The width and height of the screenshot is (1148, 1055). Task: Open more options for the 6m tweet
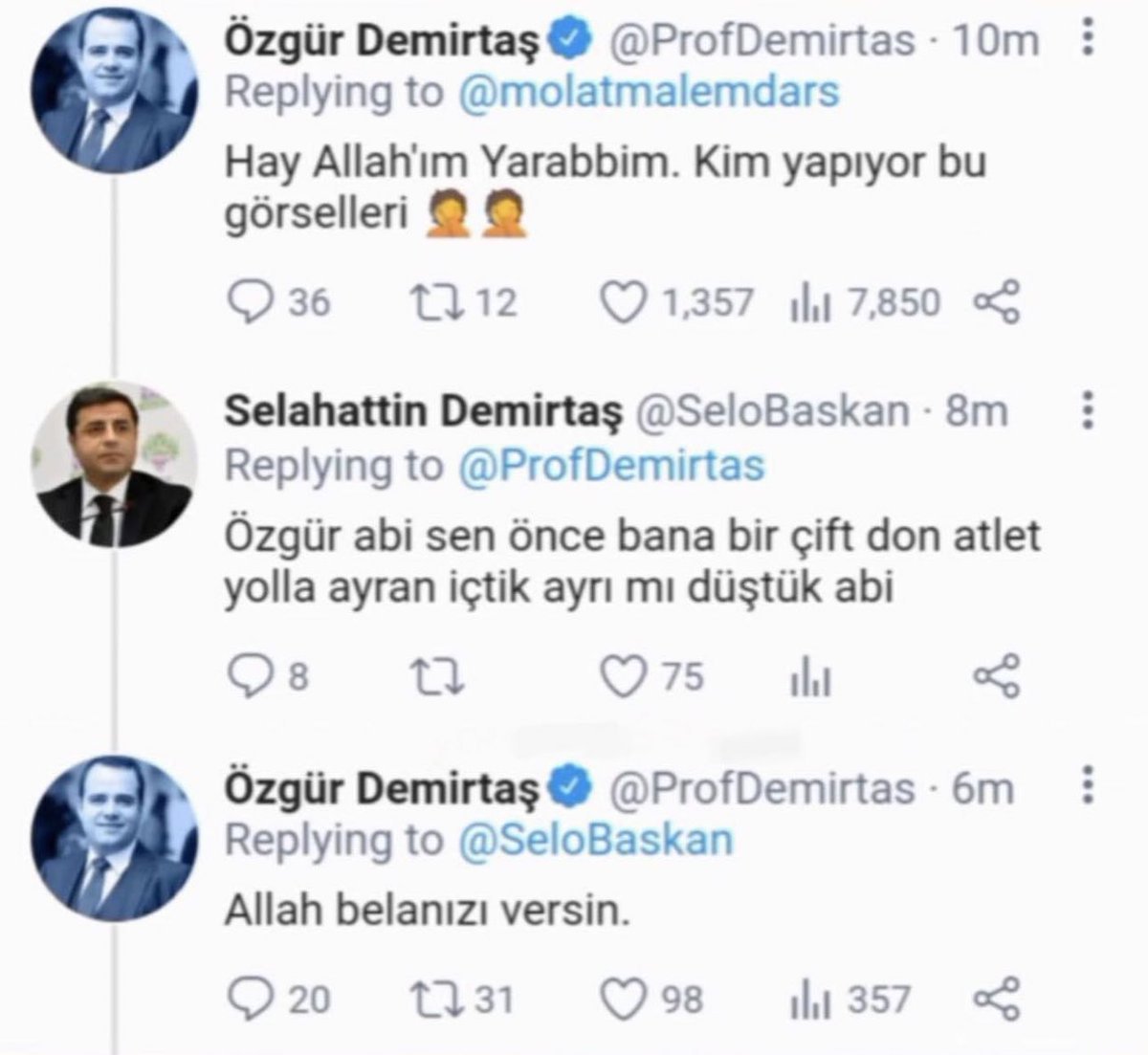point(1087,786)
